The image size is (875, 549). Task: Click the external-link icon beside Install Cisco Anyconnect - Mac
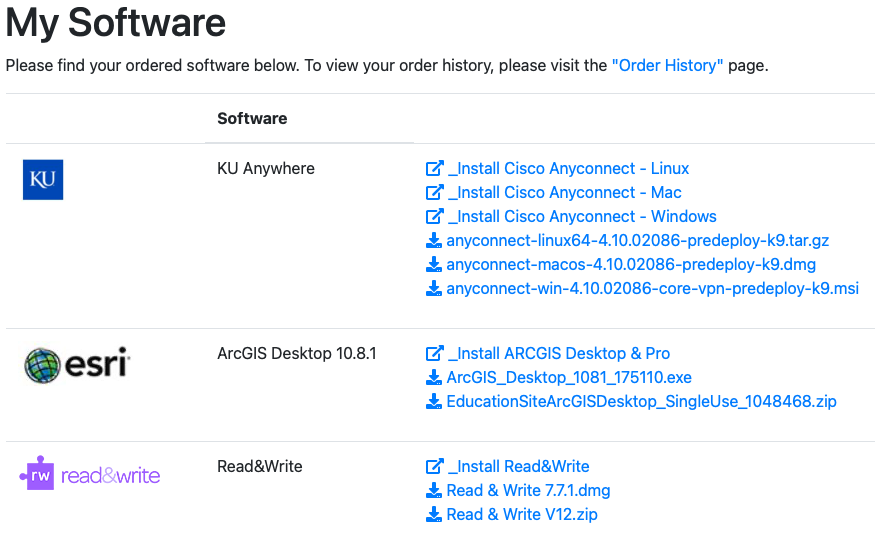point(434,192)
